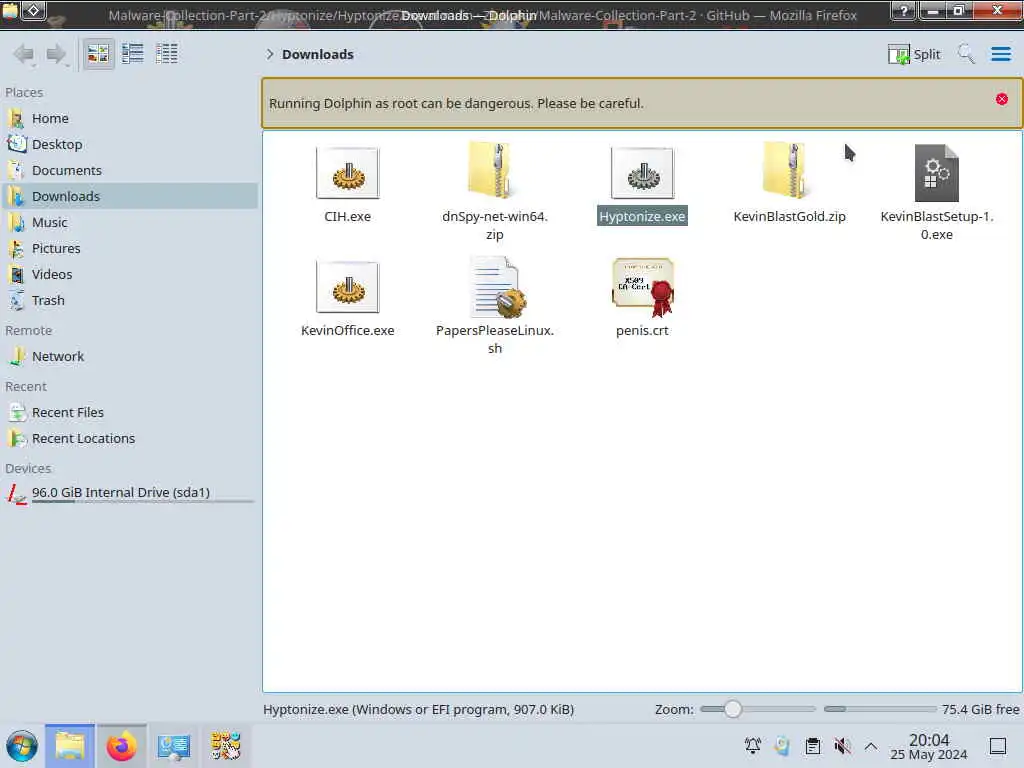The height and width of the screenshot is (768, 1024).
Task: Open the software updates tray icon
Action: [x=782, y=746]
